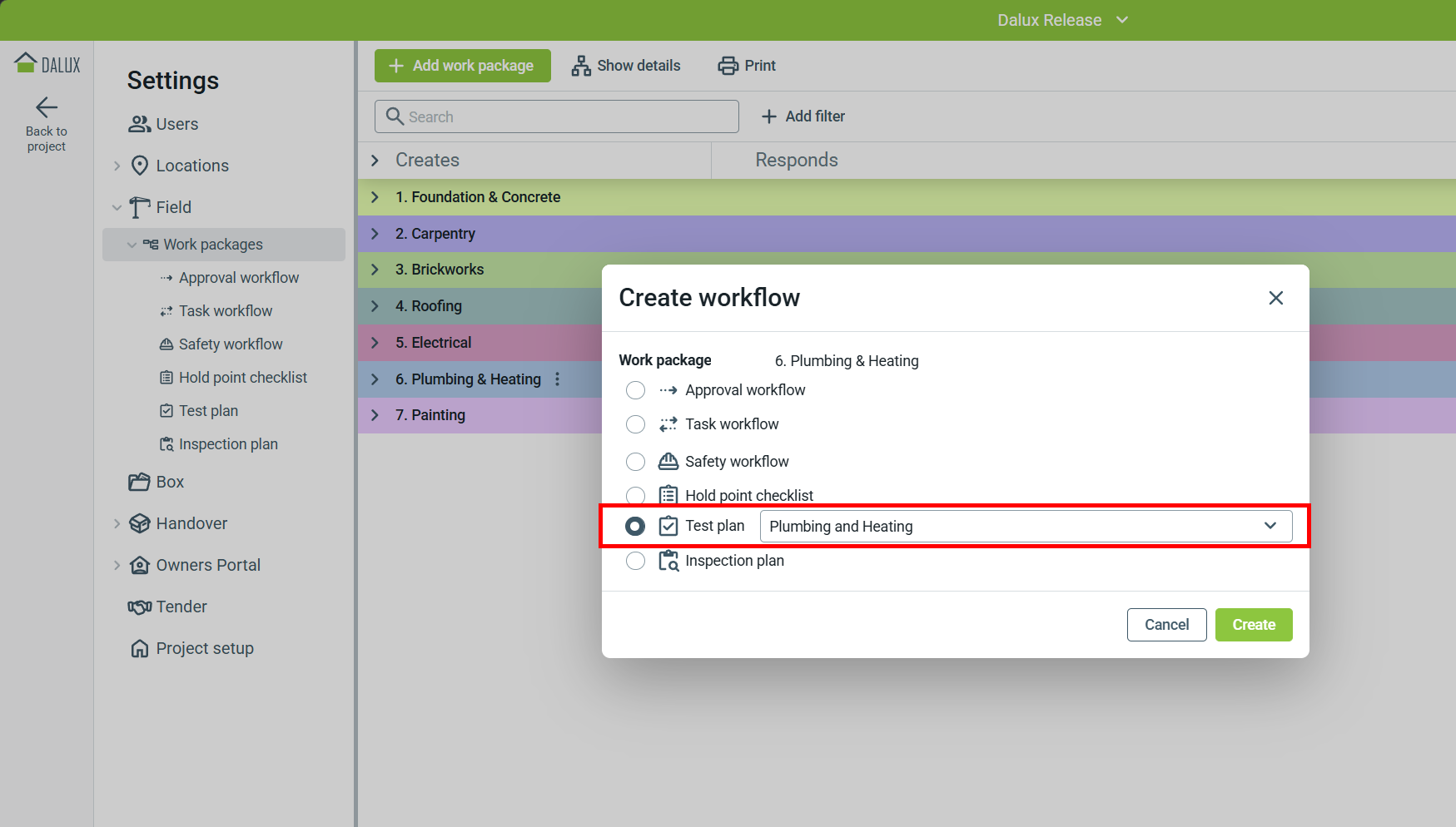Click the Back to project arrow icon
1456x827 pixels.
(47, 107)
